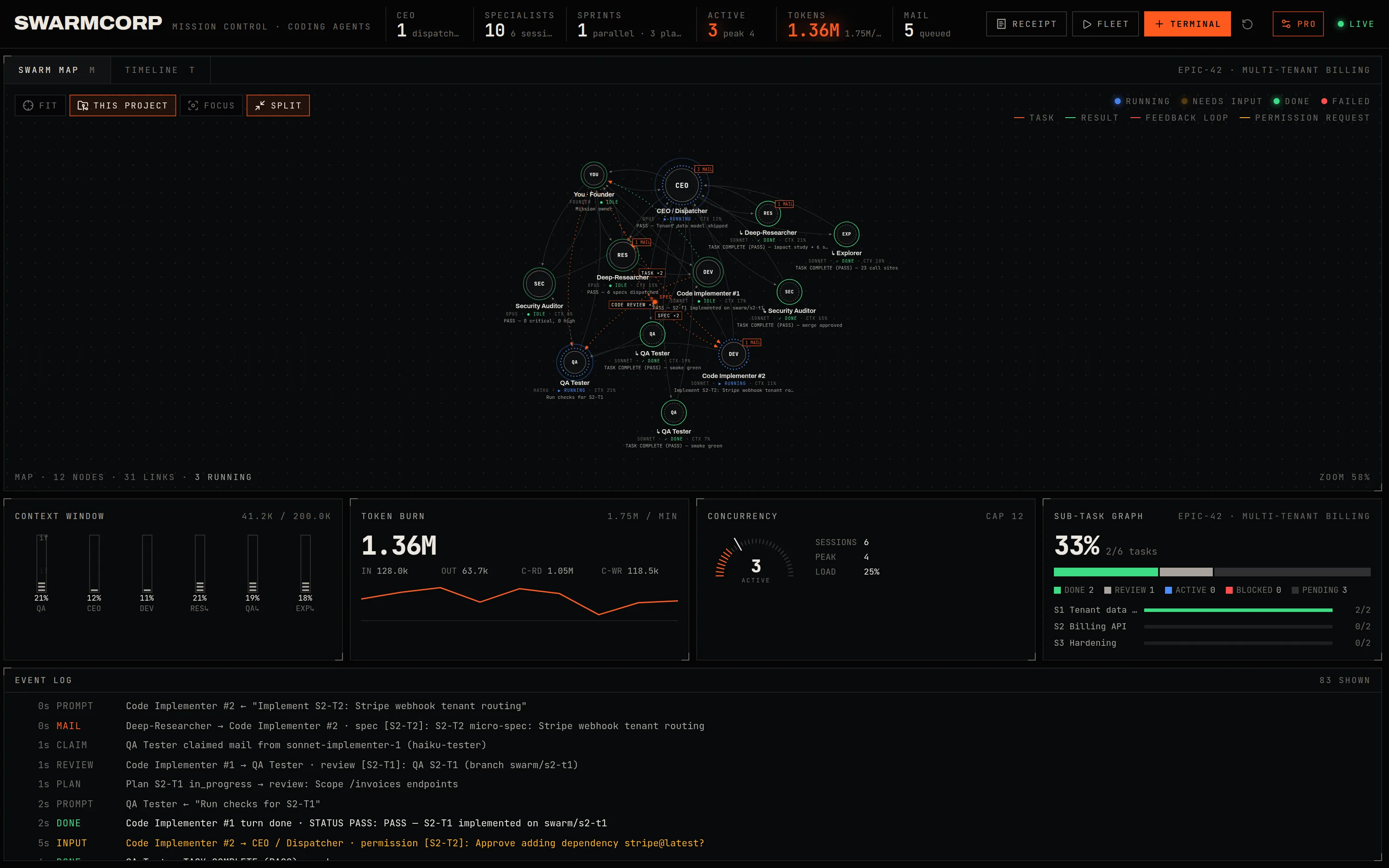The height and width of the screenshot is (868, 1389).
Task: Expand the S3 Hardening row
Action: coord(1211,643)
